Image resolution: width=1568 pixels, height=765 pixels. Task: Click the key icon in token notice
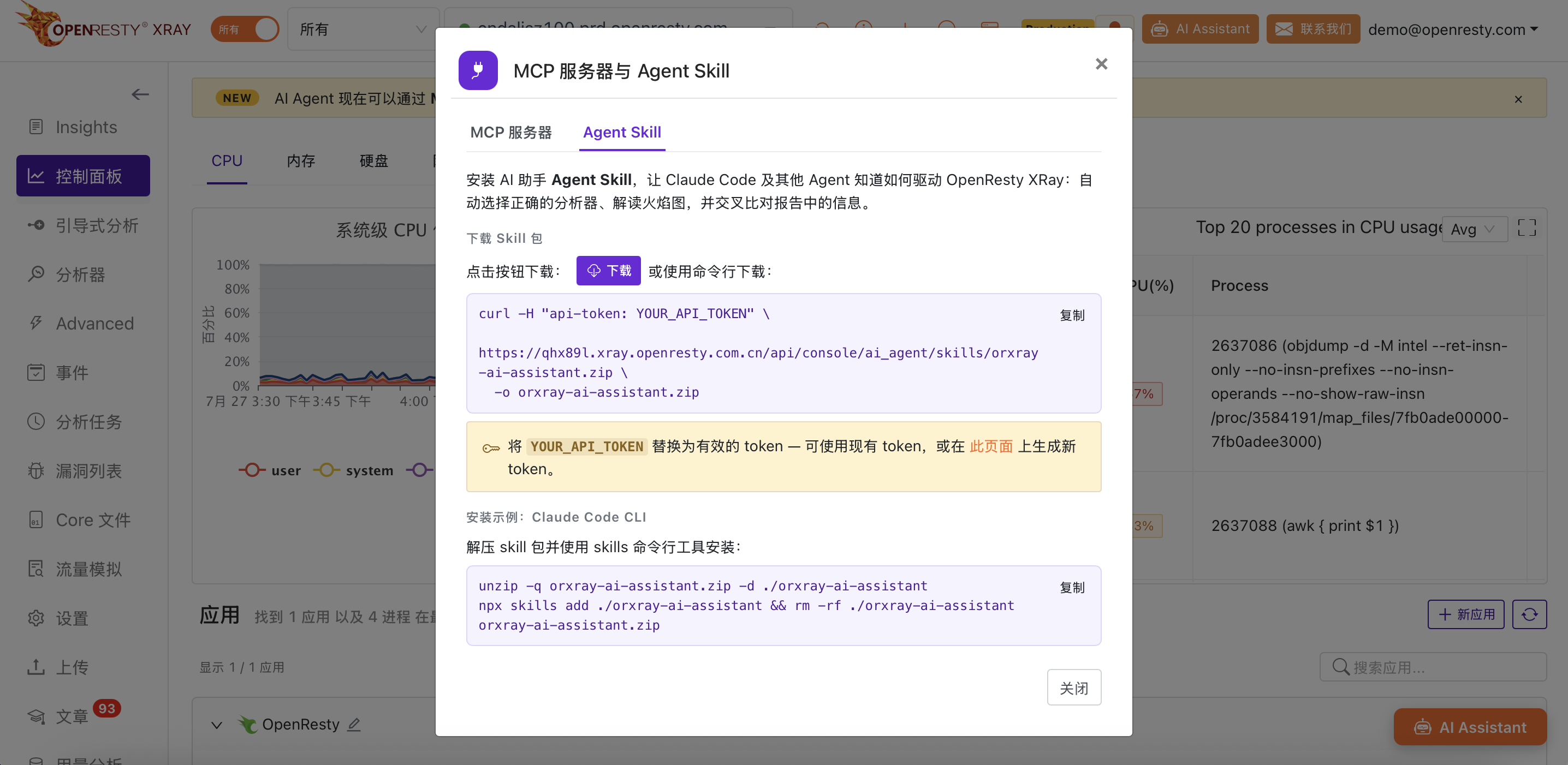point(491,449)
